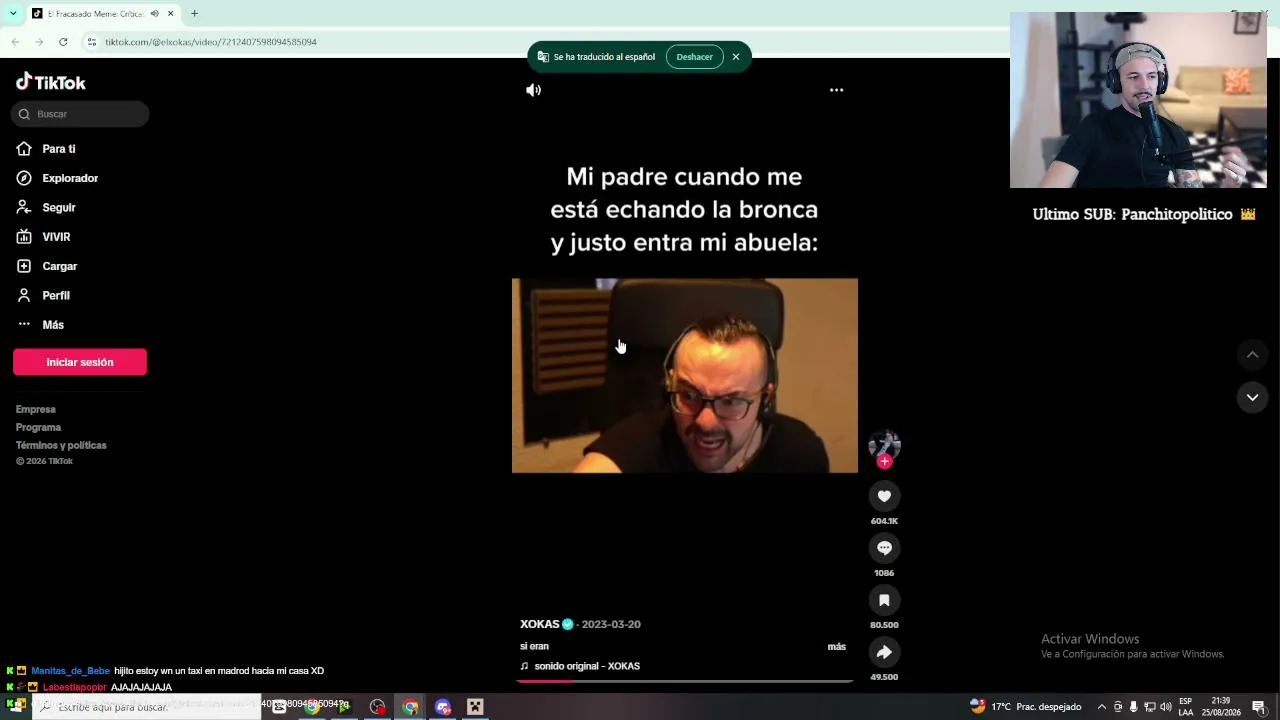Go to the Seguir page
Viewport: 1280px width, 720px height.
[x=46, y=207]
